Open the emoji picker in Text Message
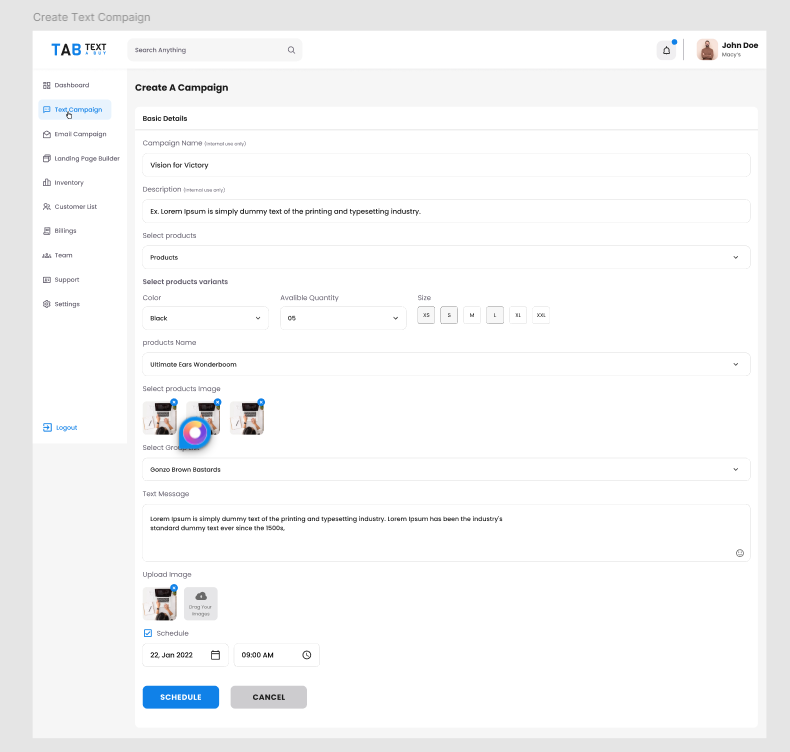This screenshot has height=752, width=790. tap(740, 553)
